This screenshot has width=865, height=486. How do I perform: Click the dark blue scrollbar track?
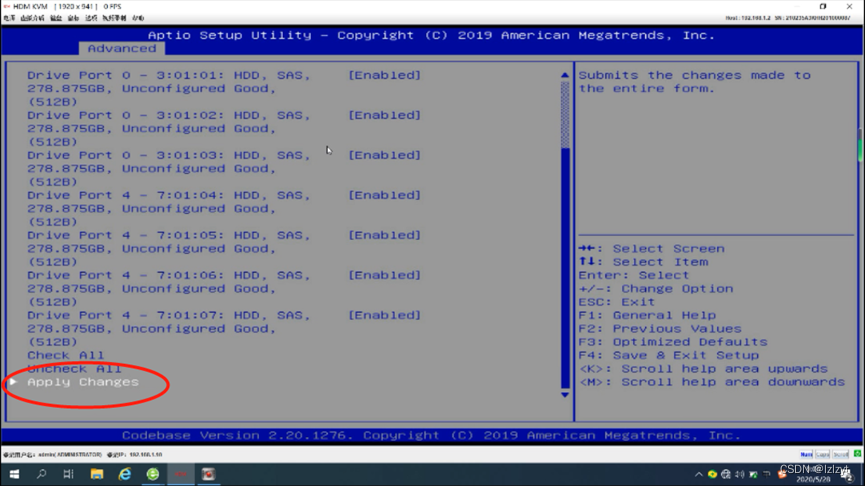[x=565, y=268]
